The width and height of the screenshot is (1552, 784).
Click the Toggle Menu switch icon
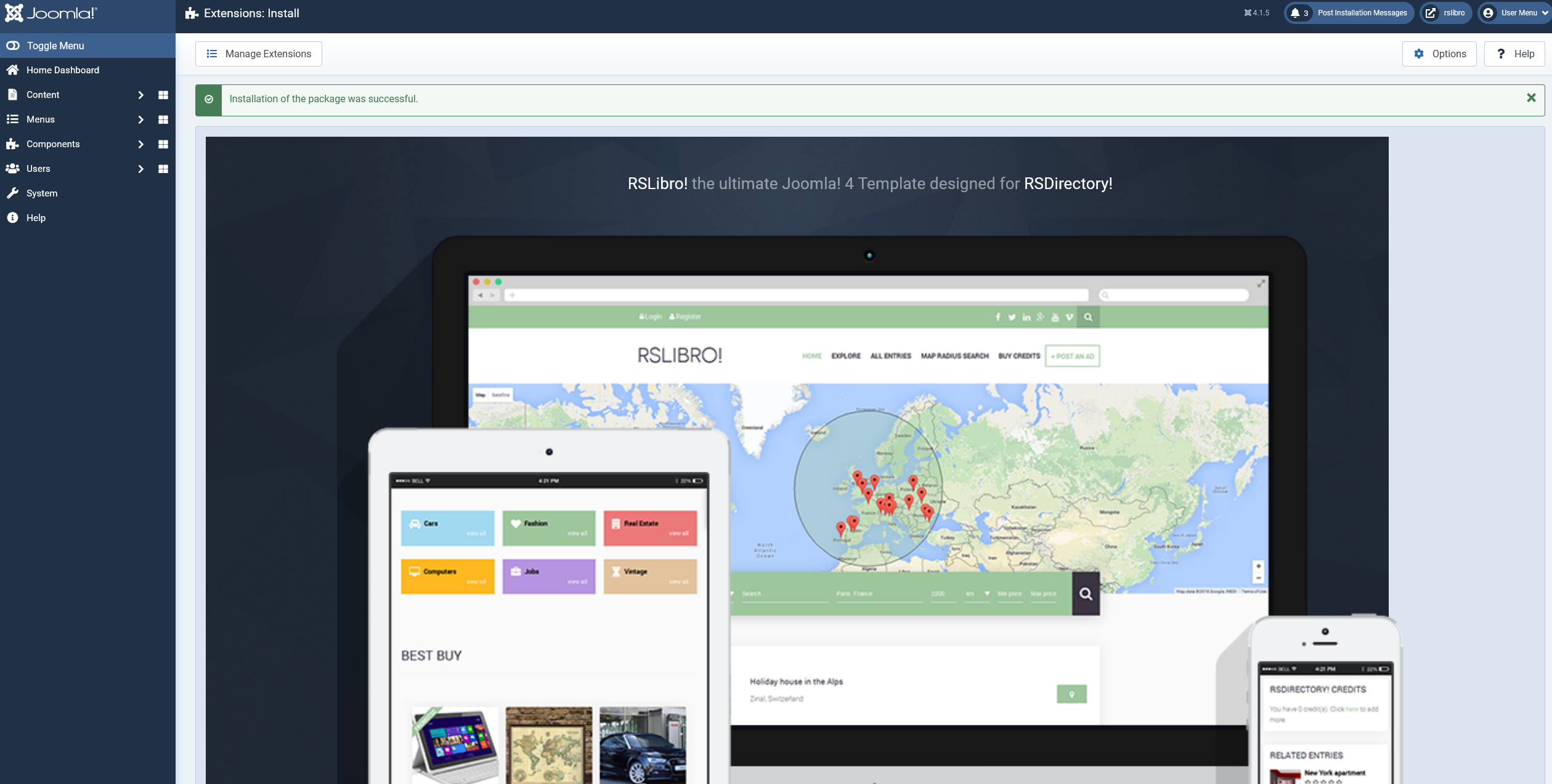(13, 46)
